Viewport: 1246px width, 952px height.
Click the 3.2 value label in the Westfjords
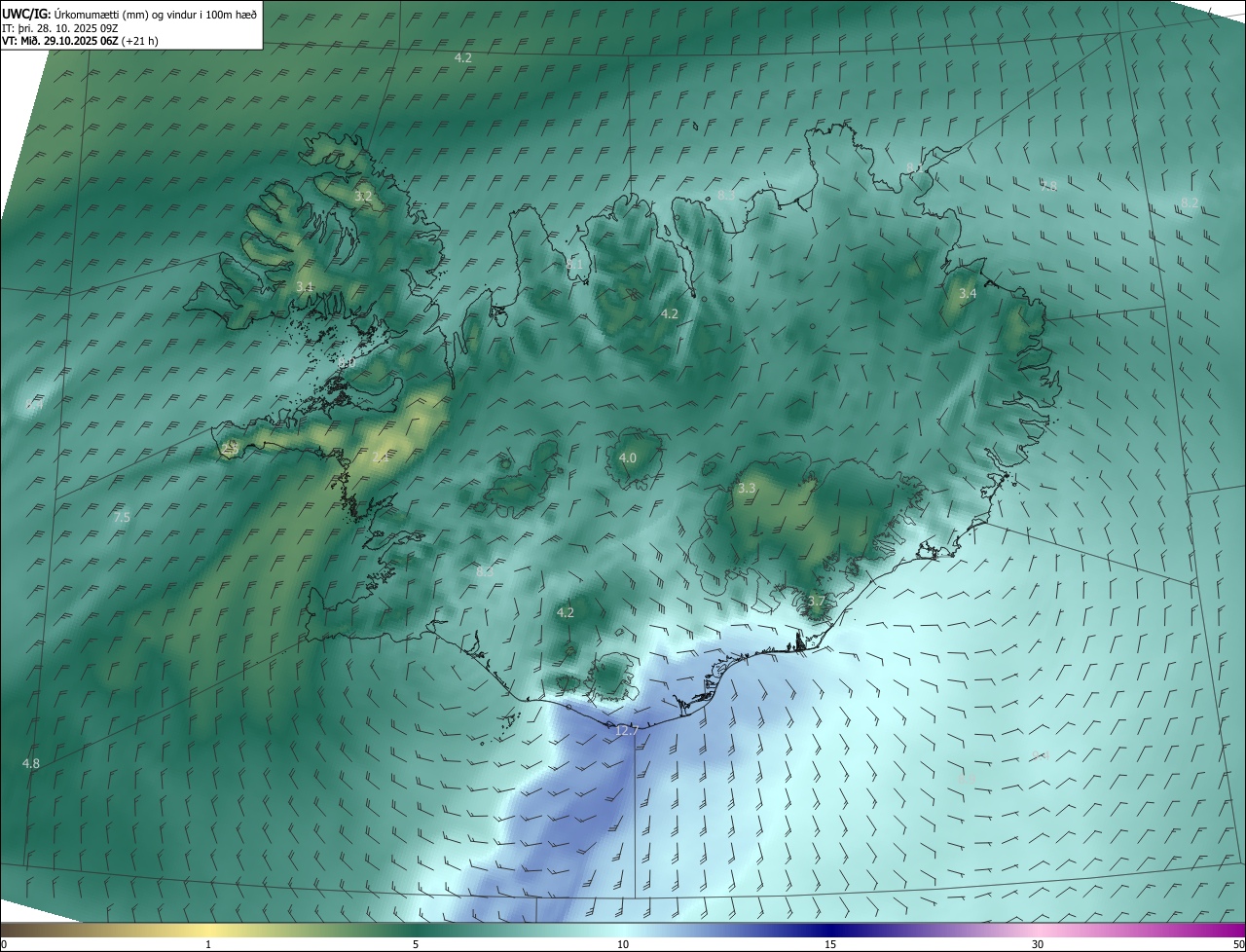click(363, 197)
